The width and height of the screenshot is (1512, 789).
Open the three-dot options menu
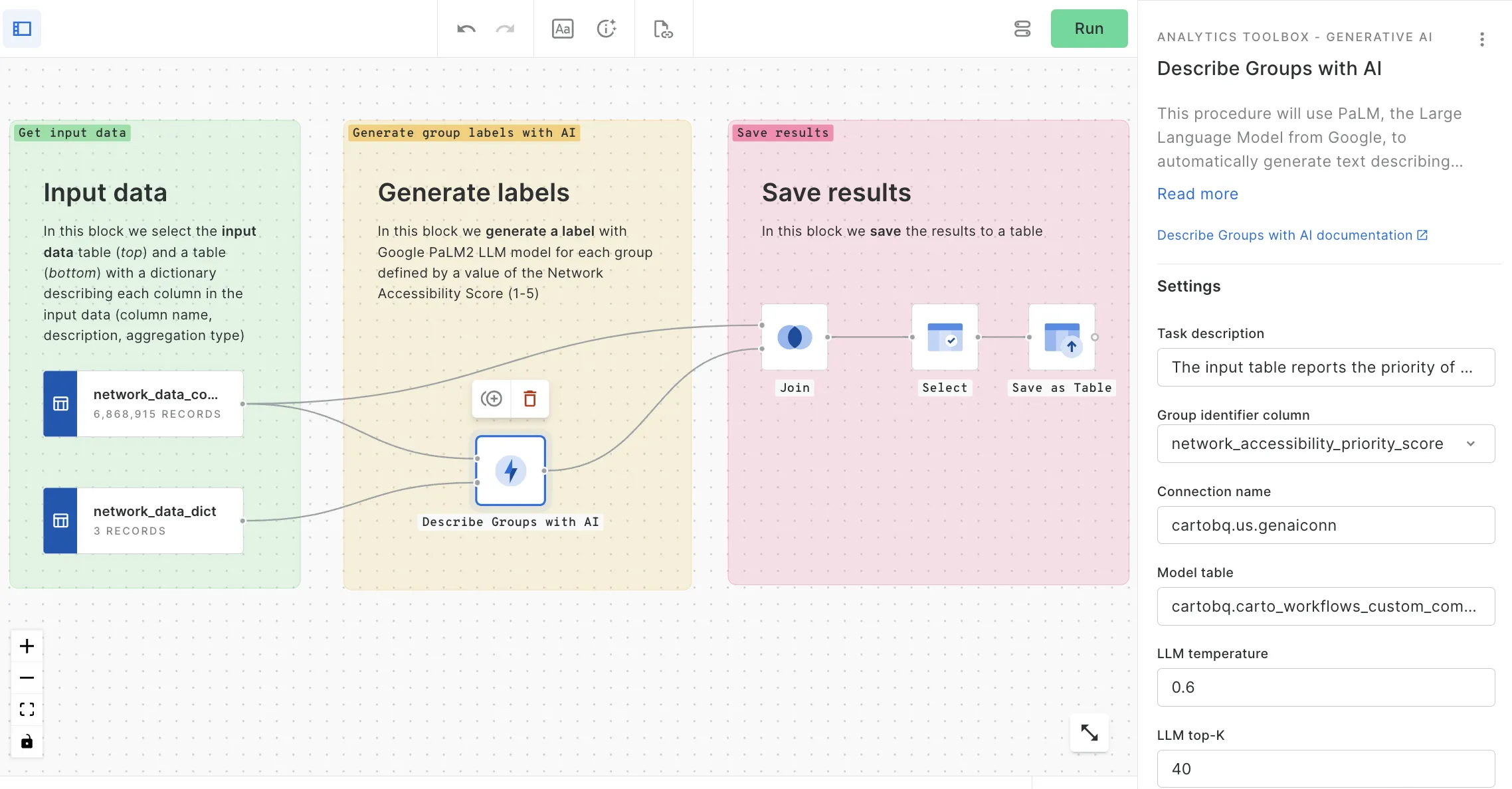tap(1481, 39)
